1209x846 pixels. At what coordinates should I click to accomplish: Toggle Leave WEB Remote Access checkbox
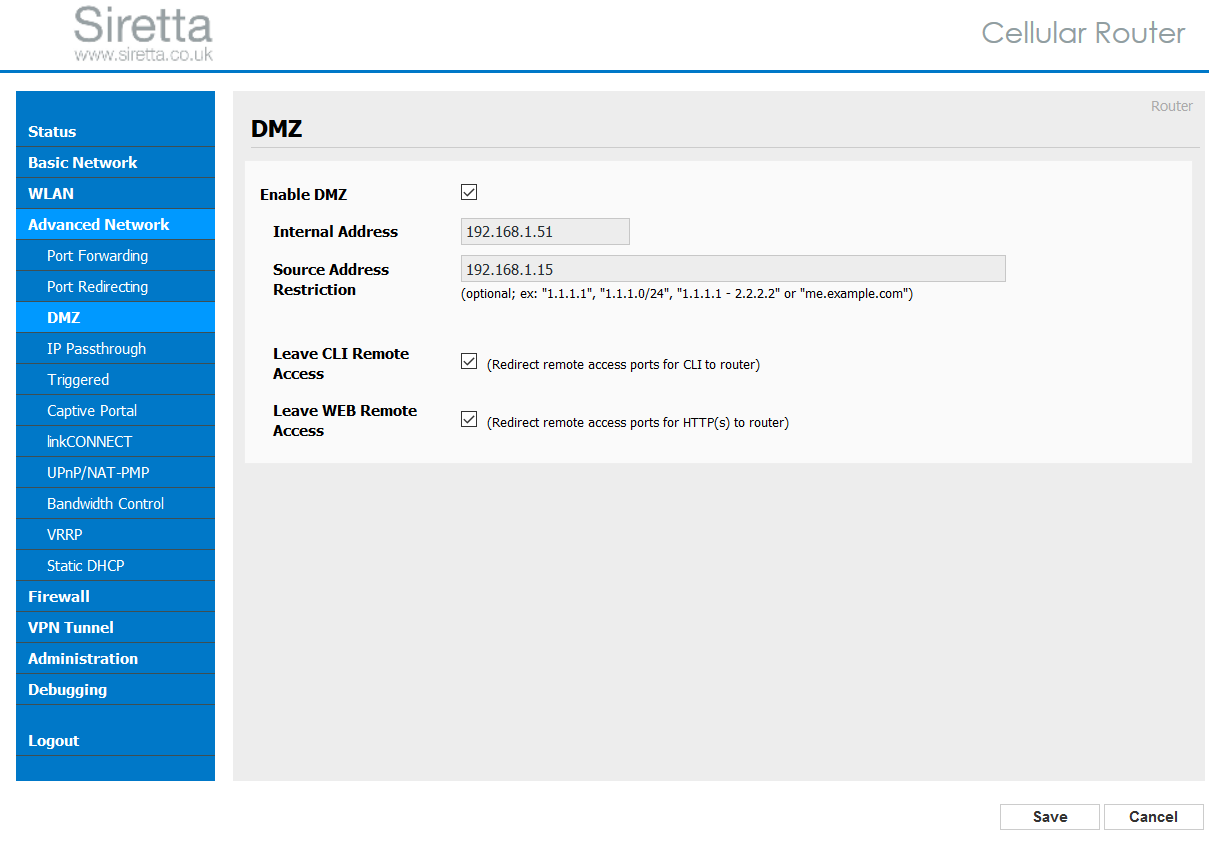coord(469,420)
